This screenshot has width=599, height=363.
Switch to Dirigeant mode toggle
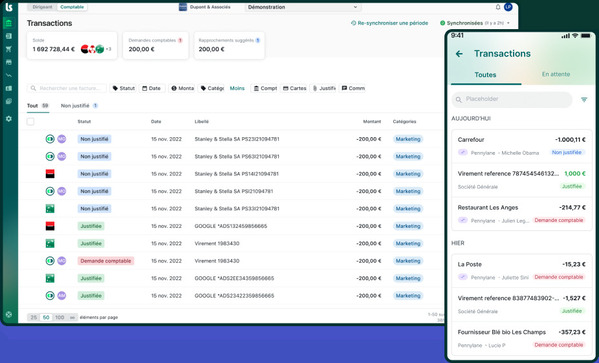[42, 7]
